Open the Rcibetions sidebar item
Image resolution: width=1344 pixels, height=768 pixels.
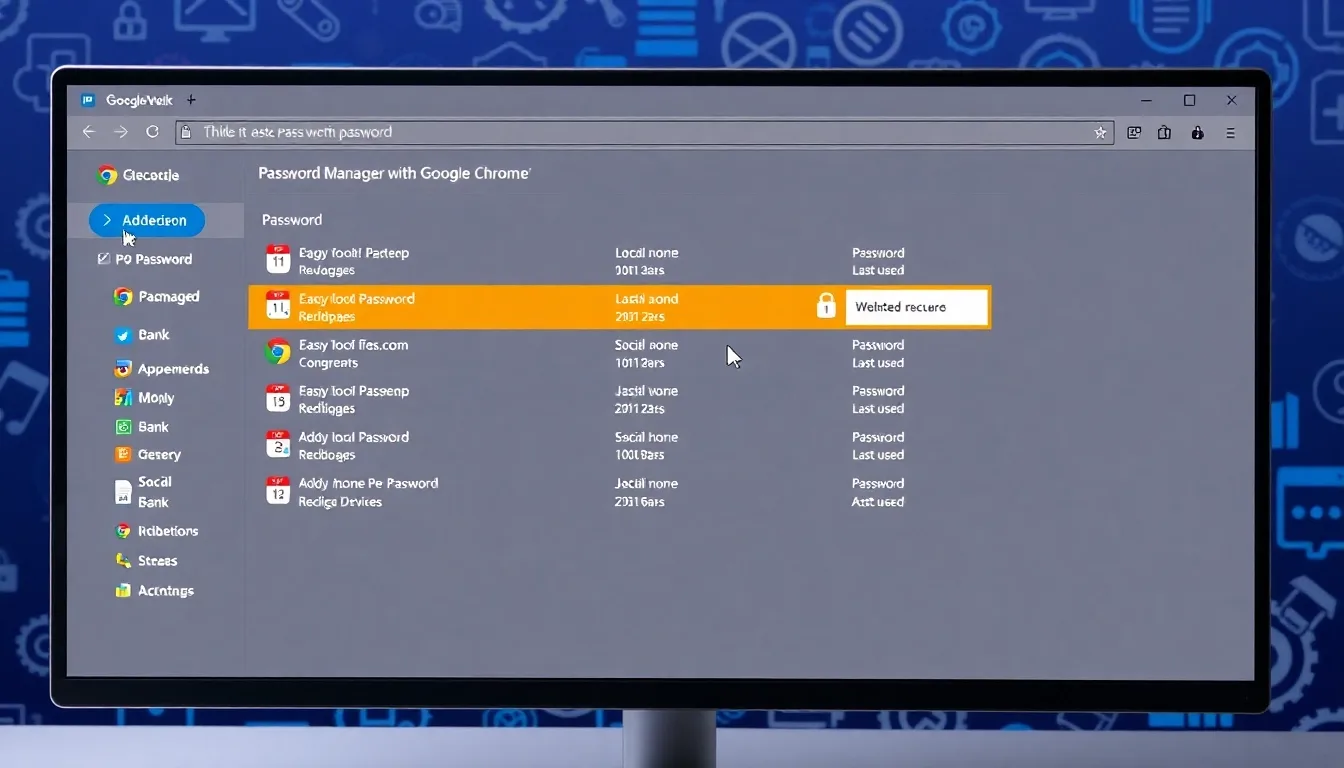click(157, 531)
